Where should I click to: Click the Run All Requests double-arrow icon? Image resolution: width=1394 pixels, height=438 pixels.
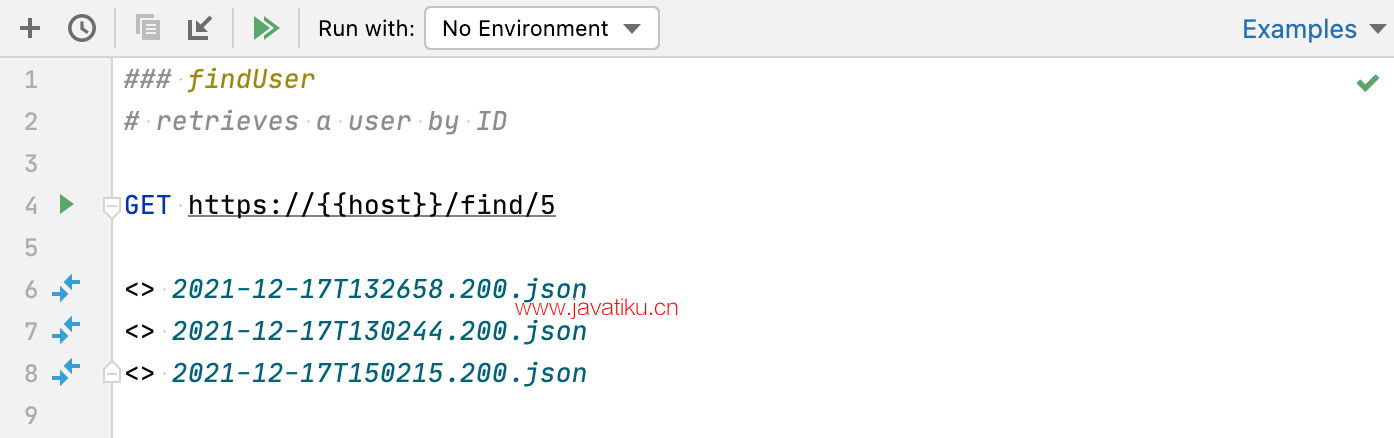tap(266, 28)
